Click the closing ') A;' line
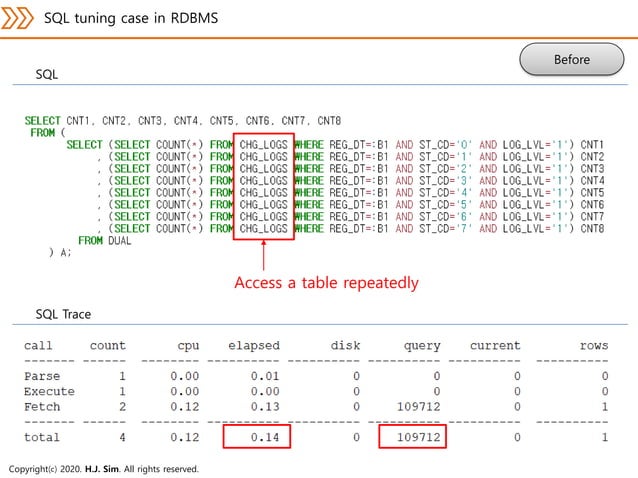 click(60, 253)
